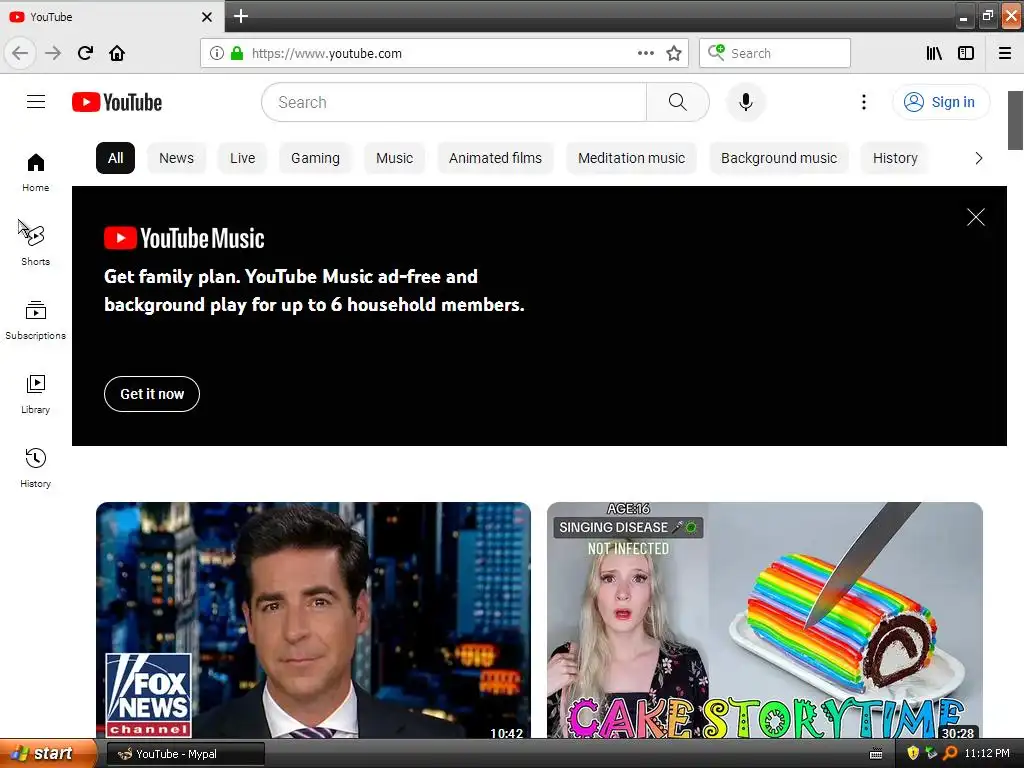Show site information icon
The width and height of the screenshot is (1024, 768).
(217, 53)
